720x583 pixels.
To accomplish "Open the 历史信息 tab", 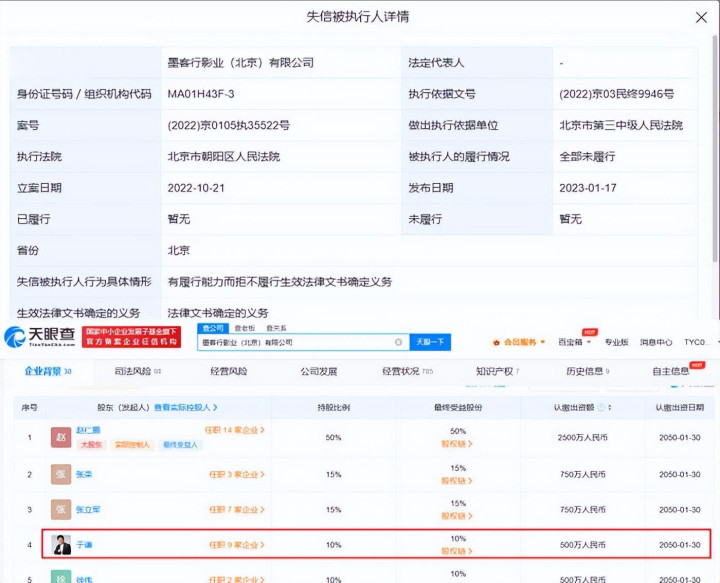I will click(585, 371).
